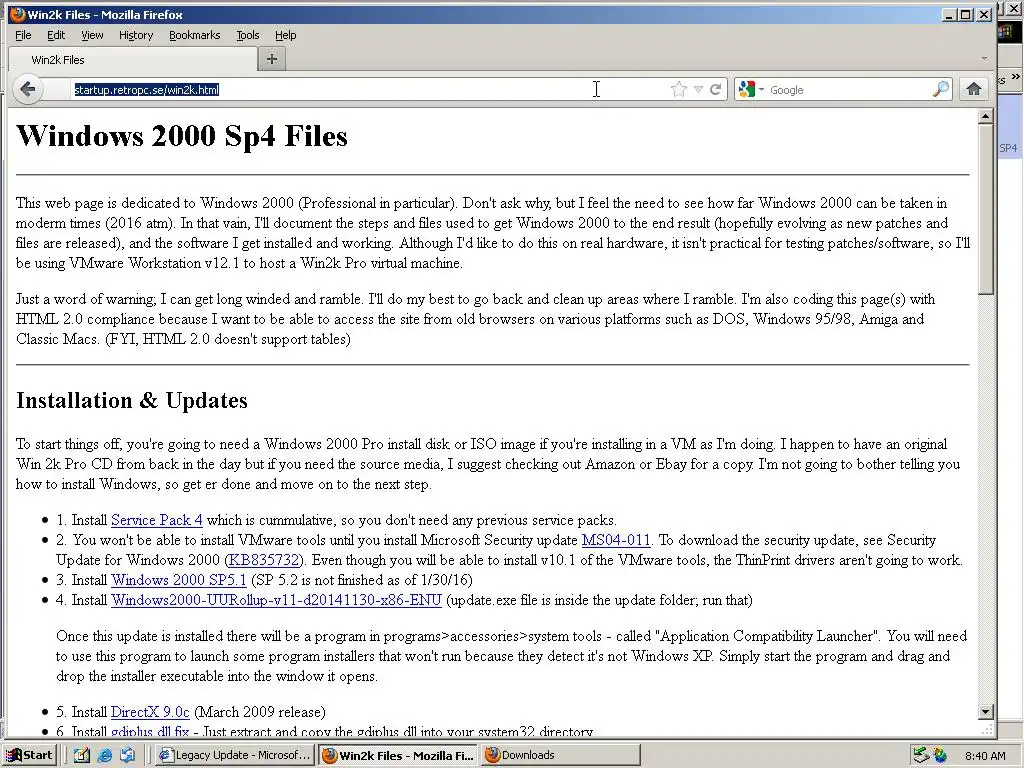
Task: Open the Windows2000-UURollup-v11 download link
Action: click(276, 600)
